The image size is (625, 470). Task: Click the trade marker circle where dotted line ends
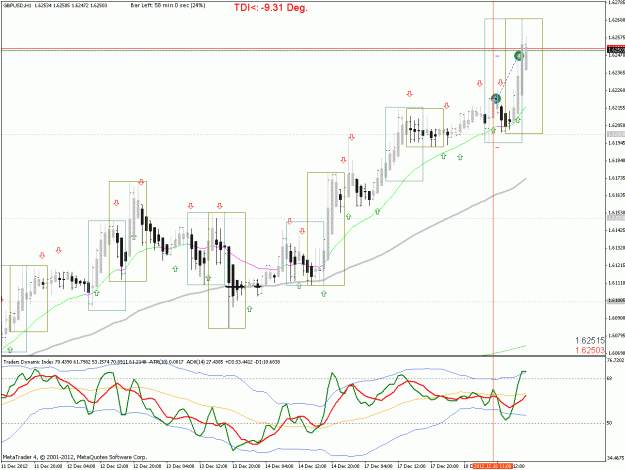519,55
